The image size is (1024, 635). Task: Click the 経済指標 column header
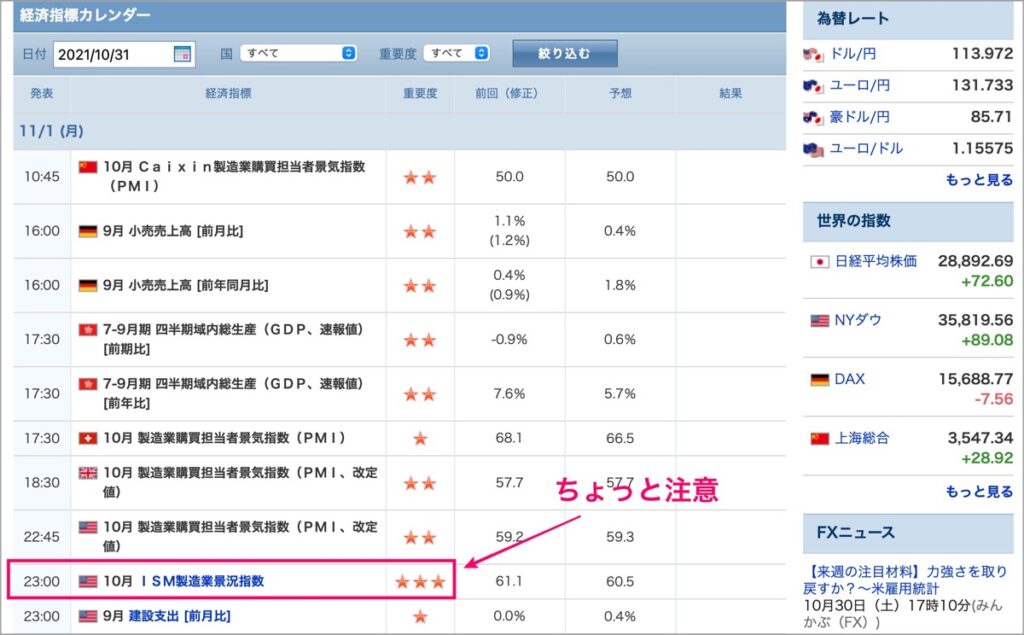pyautogui.click(x=229, y=93)
